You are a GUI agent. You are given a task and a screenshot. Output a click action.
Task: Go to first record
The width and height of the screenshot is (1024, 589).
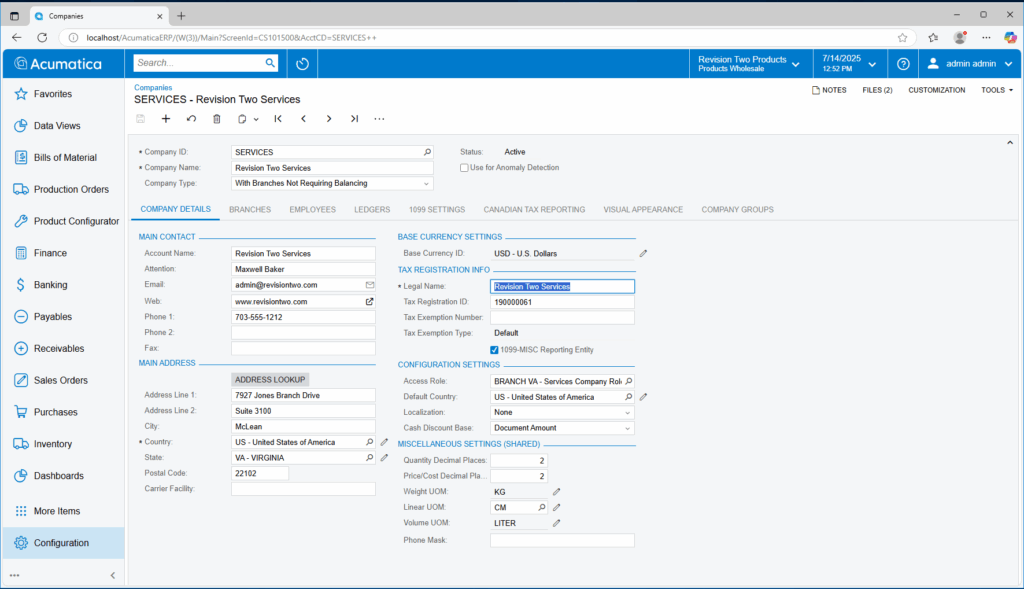[278, 119]
